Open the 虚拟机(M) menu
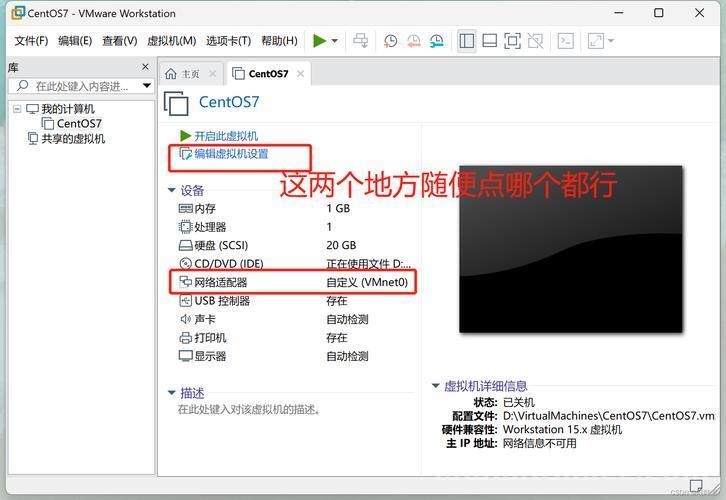The width and height of the screenshot is (726, 500). (x=172, y=41)
